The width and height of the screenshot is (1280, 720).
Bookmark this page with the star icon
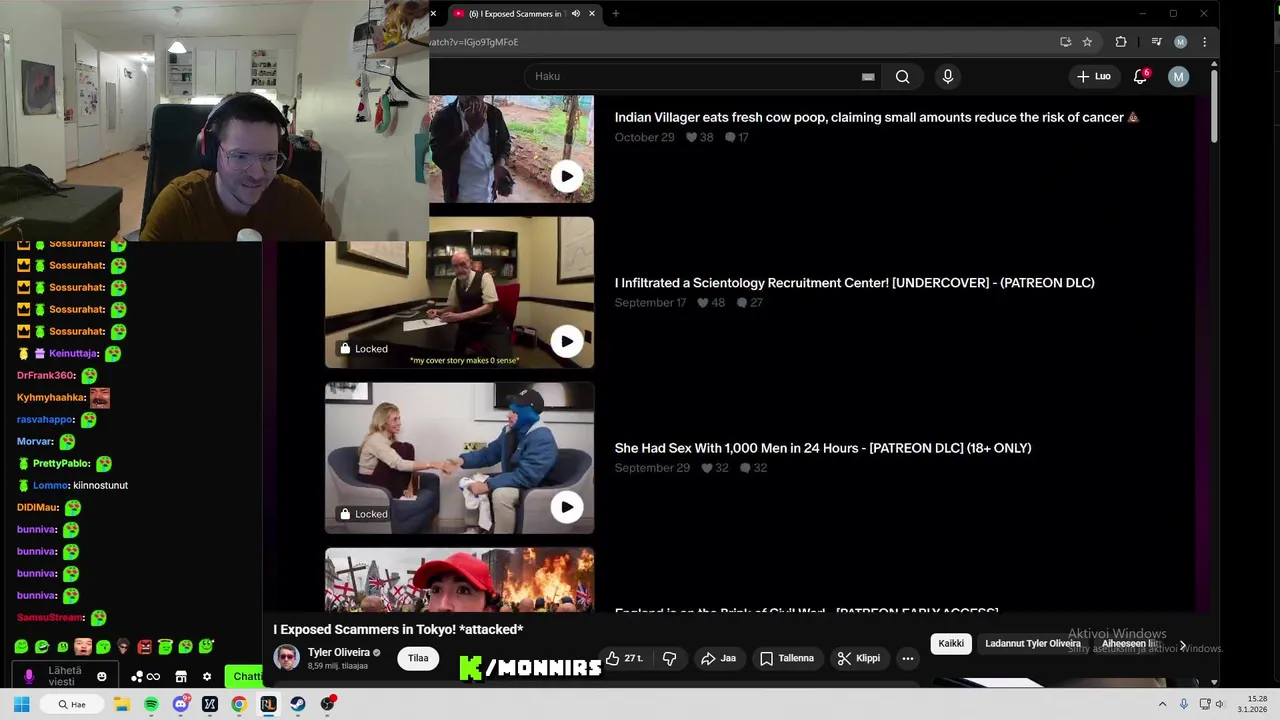click(1087, 42)
